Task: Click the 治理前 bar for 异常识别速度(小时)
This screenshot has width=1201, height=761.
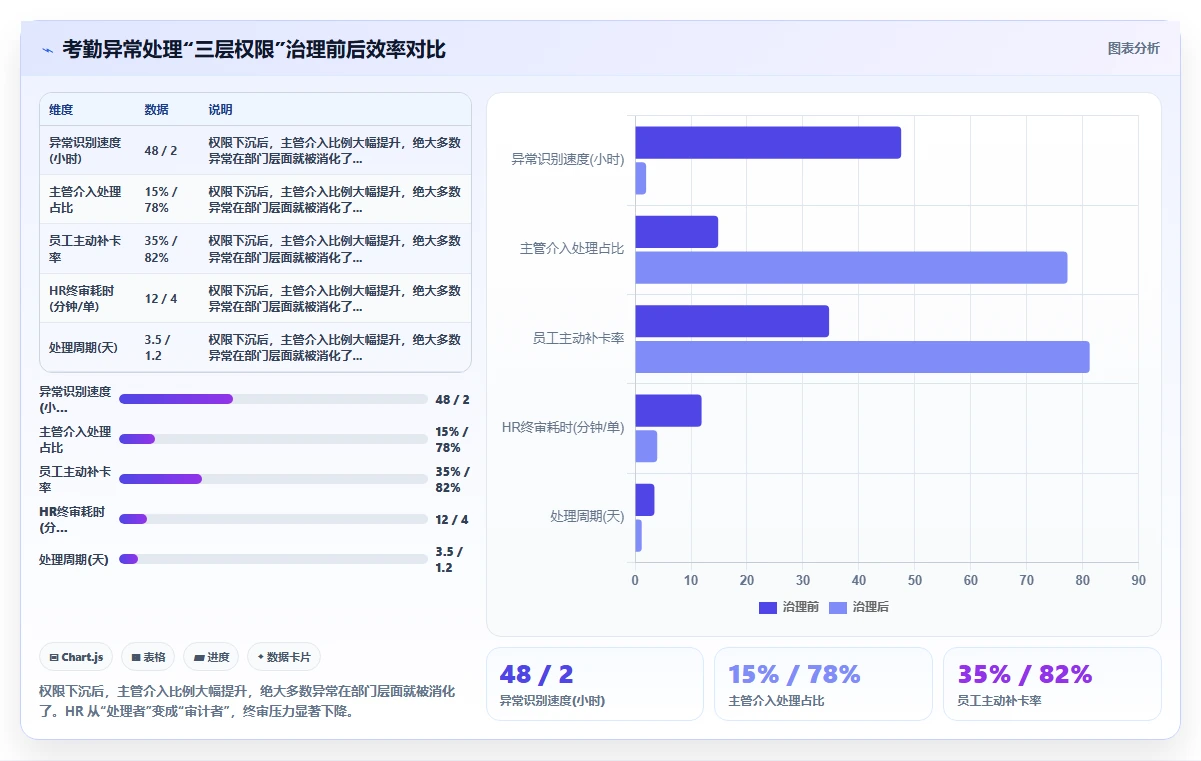Action: tap(768, 143)
